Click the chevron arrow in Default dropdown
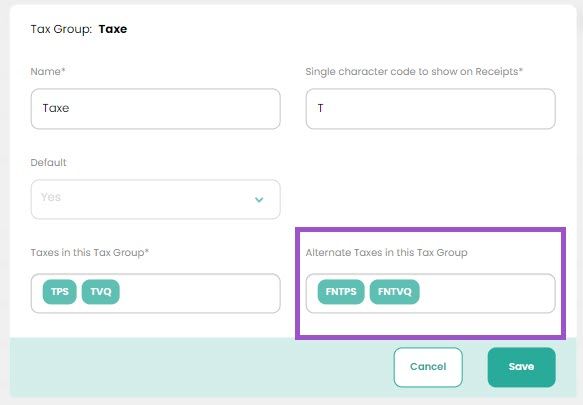 [x=259, y=200]
